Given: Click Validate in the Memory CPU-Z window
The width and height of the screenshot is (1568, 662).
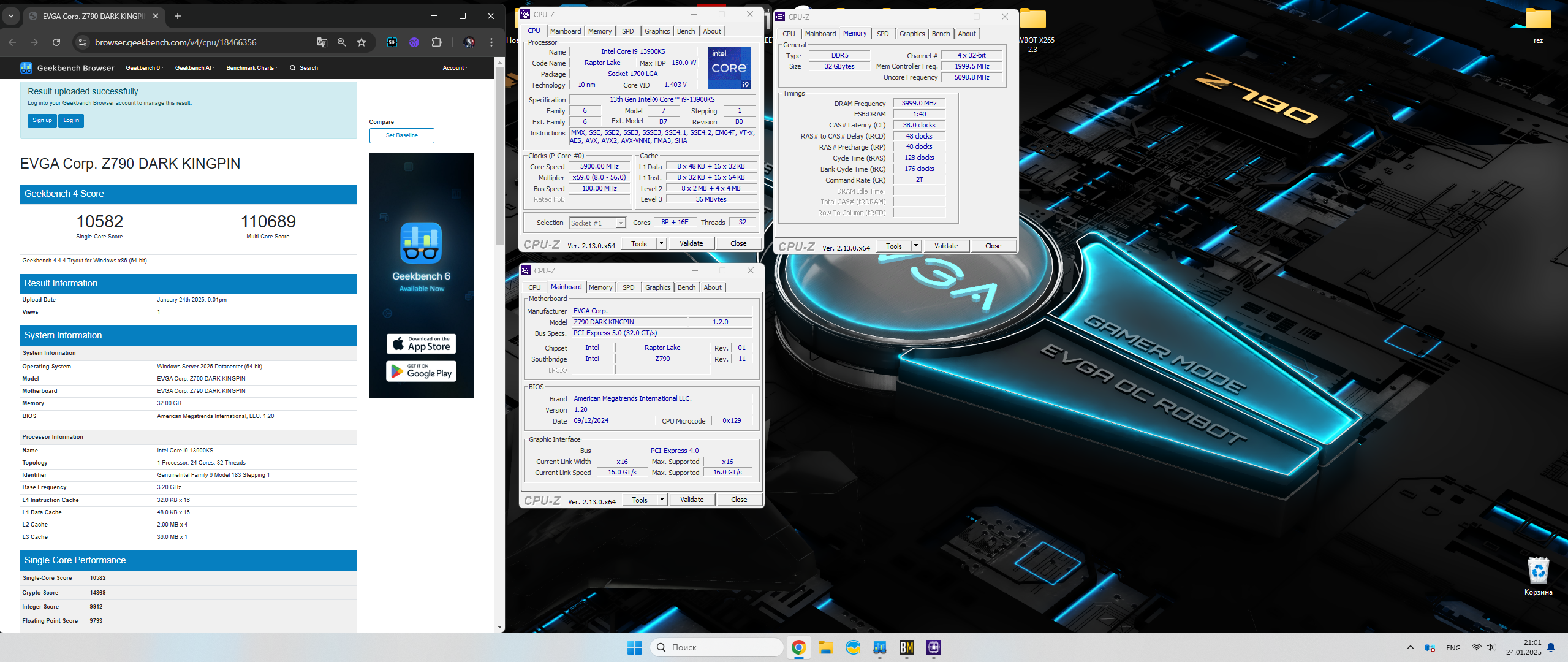Looking at the screenshot, I should [x=946, y=246].
